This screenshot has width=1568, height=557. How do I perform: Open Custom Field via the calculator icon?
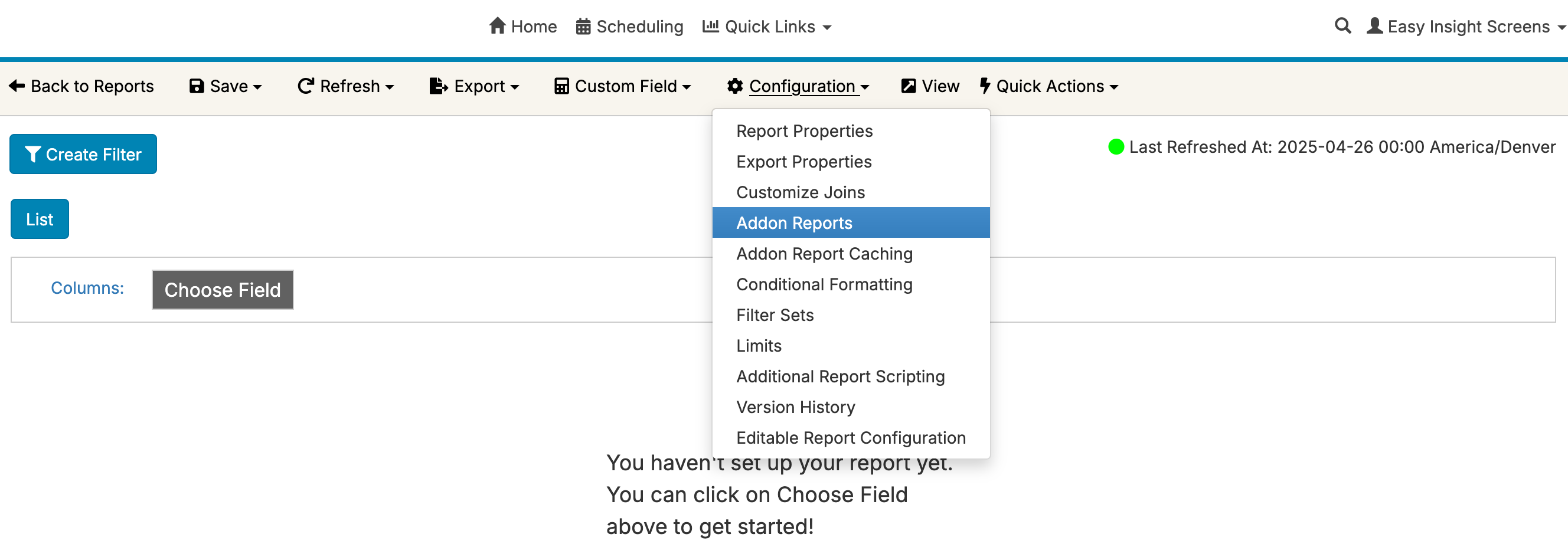561,86
